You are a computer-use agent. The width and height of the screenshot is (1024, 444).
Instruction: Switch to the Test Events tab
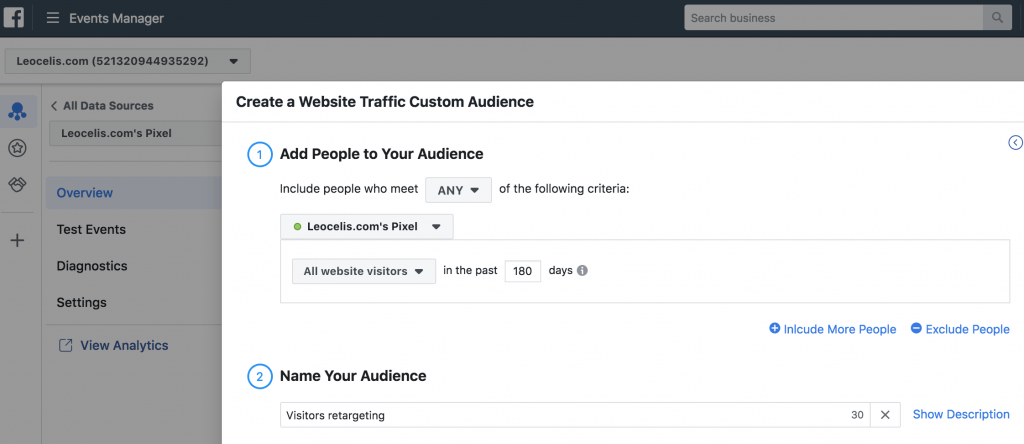click(91, 229)
